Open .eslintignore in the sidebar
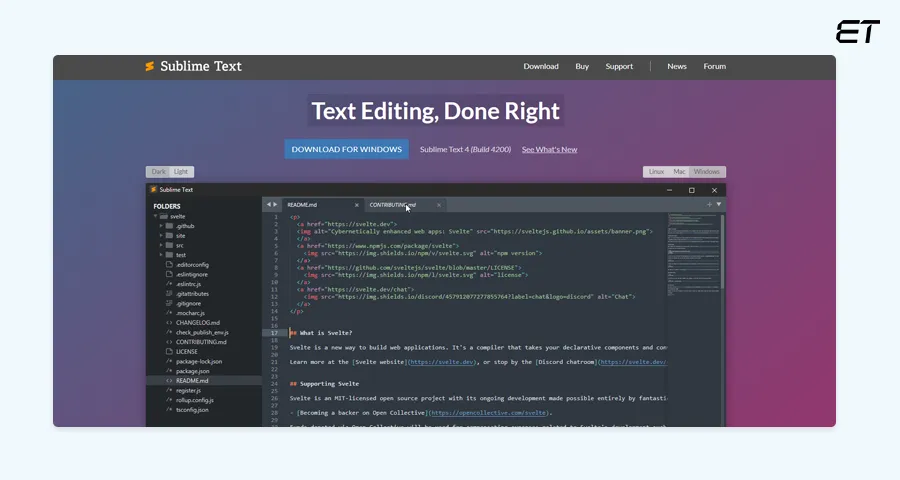900x480 pixels. tap(192, 274)
